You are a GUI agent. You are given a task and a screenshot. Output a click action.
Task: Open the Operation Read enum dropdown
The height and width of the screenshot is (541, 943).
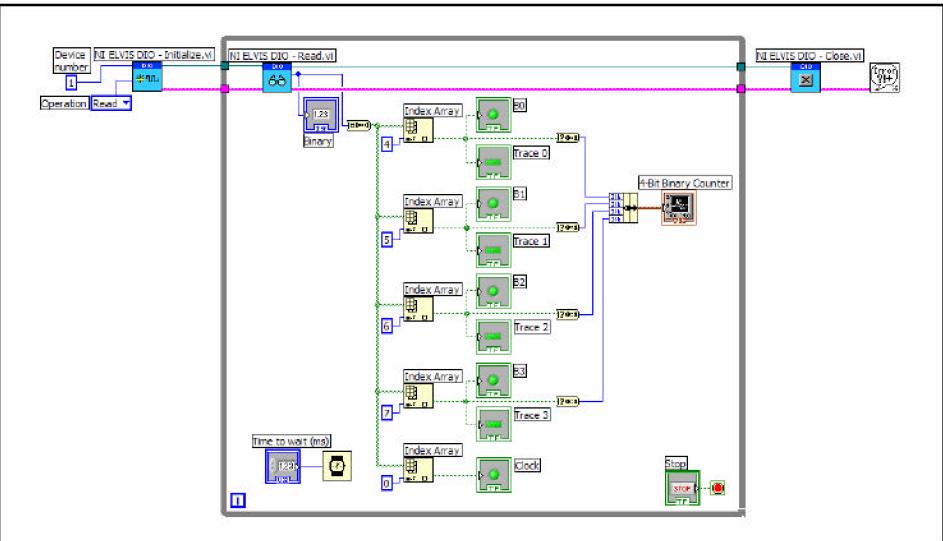pyautogui.click(x=110, y=103)
